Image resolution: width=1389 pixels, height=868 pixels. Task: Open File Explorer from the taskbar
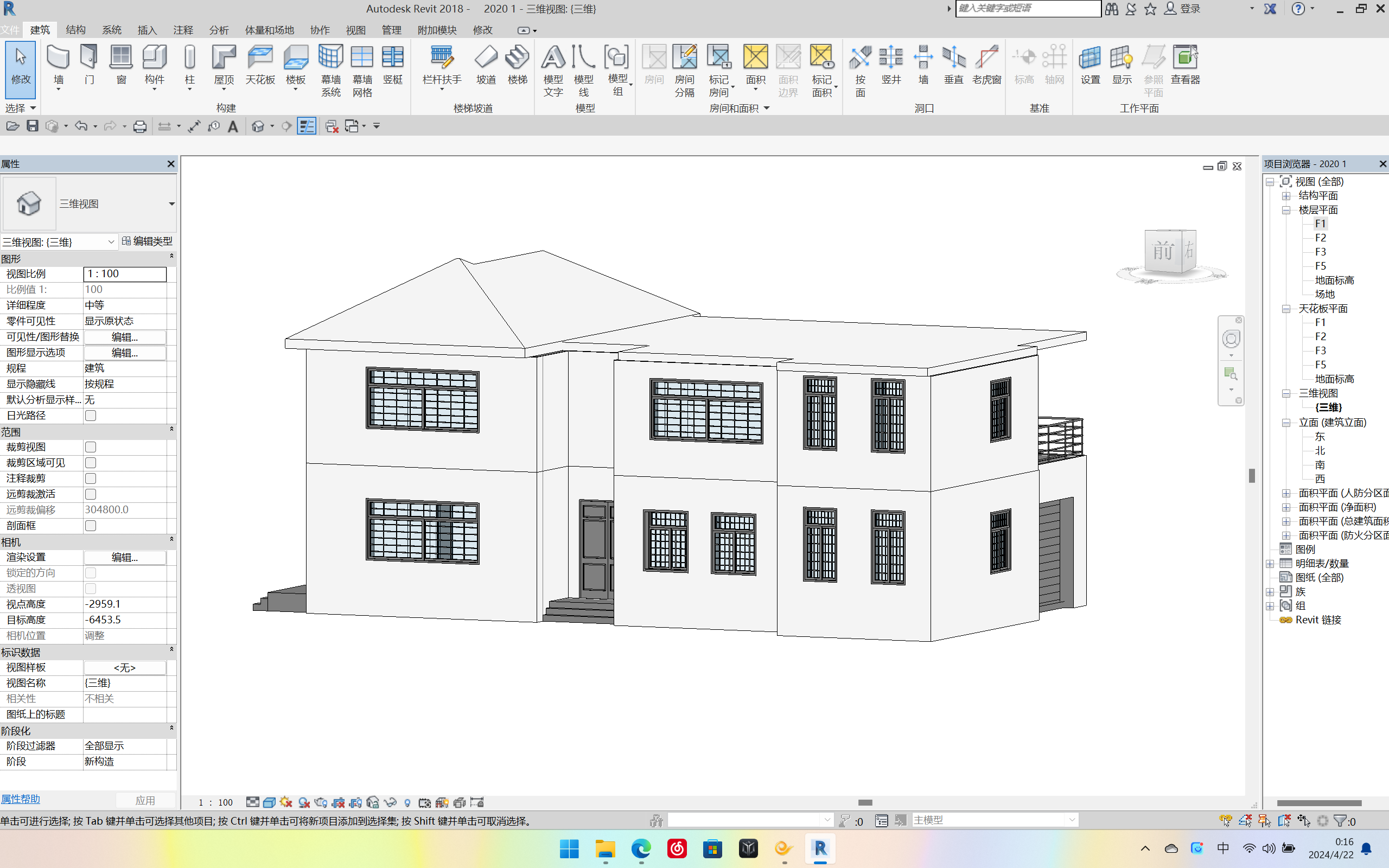click(x=605, y=848)
